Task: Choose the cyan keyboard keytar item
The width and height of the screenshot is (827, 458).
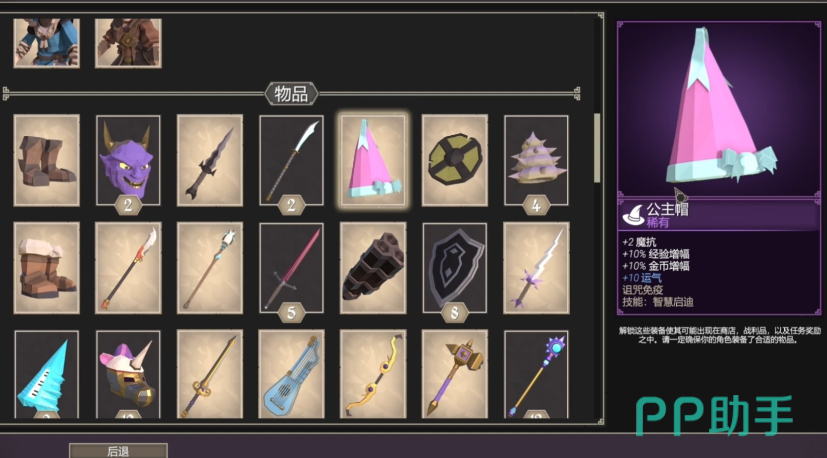Action: click(x=46, y=374)
